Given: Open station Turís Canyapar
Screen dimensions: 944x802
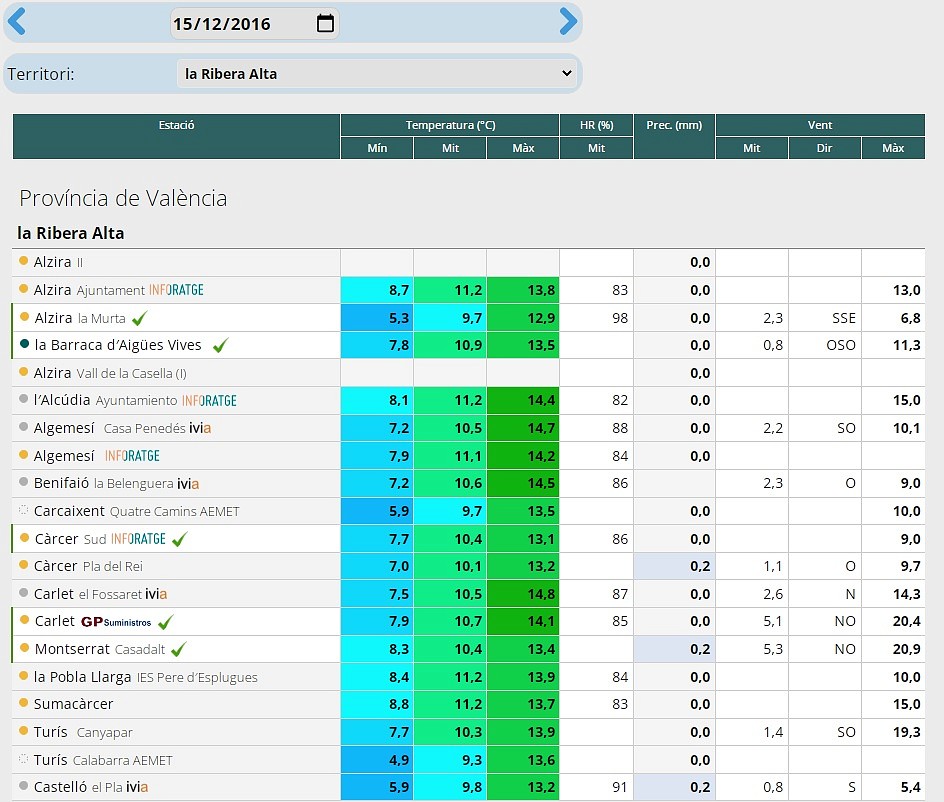Looking at the screenshot, I should (x=83, y=732).
